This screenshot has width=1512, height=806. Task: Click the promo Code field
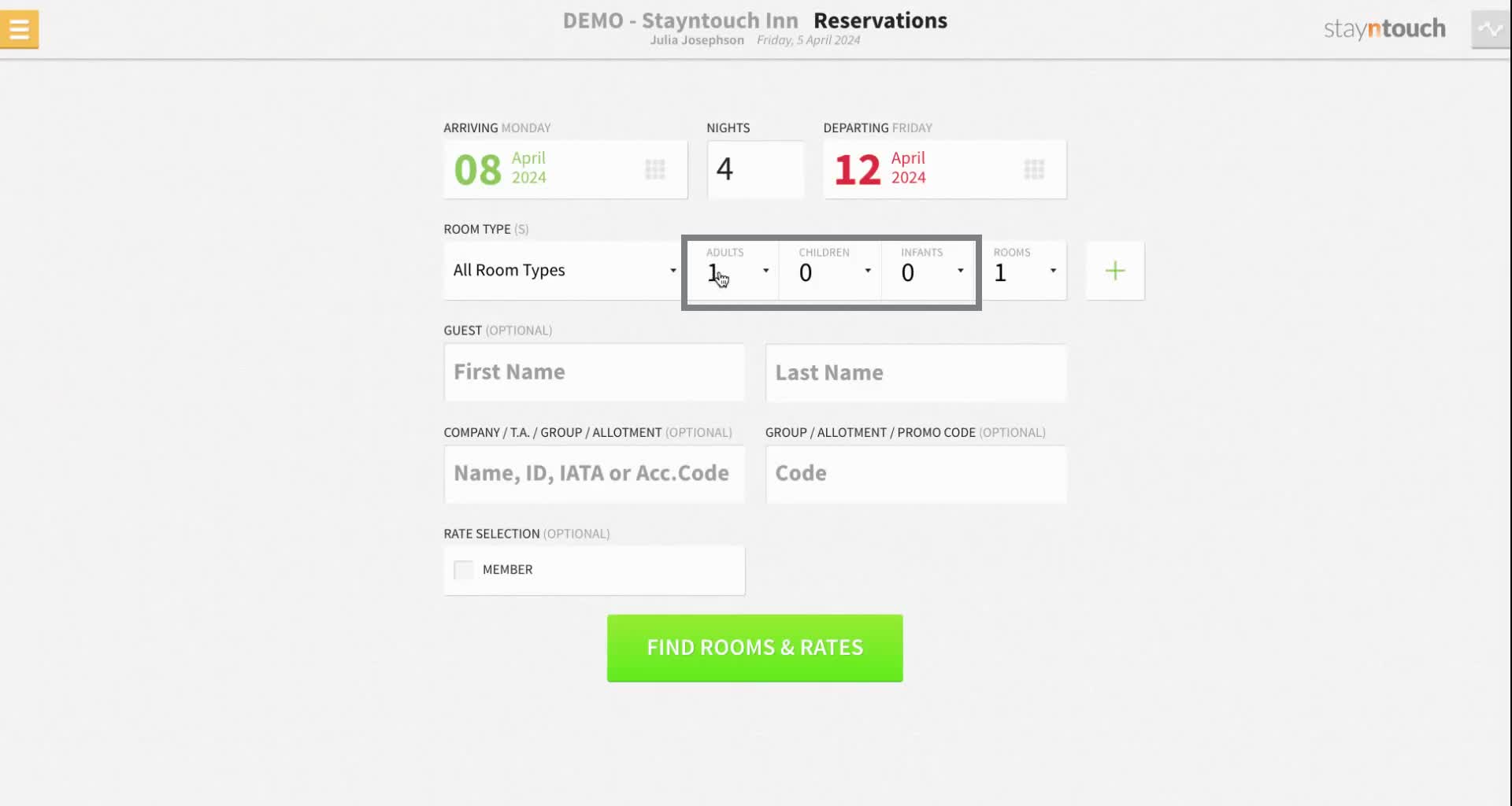[916, 474]
